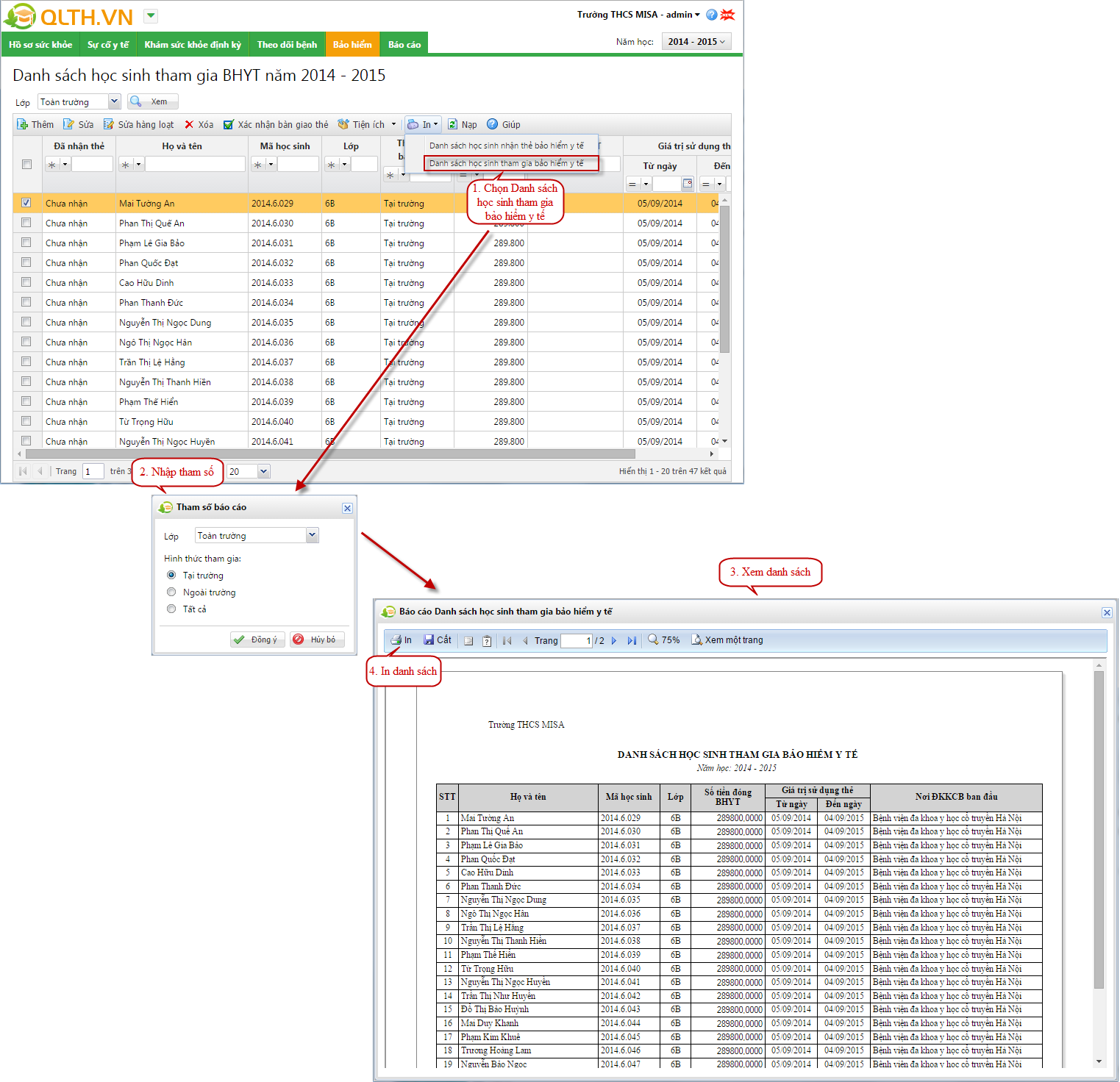The height and width of the screenshot is (1082, 1120).
Task: Click the Thêm (add) toolbar icon
Action: (x=23, y=124)
